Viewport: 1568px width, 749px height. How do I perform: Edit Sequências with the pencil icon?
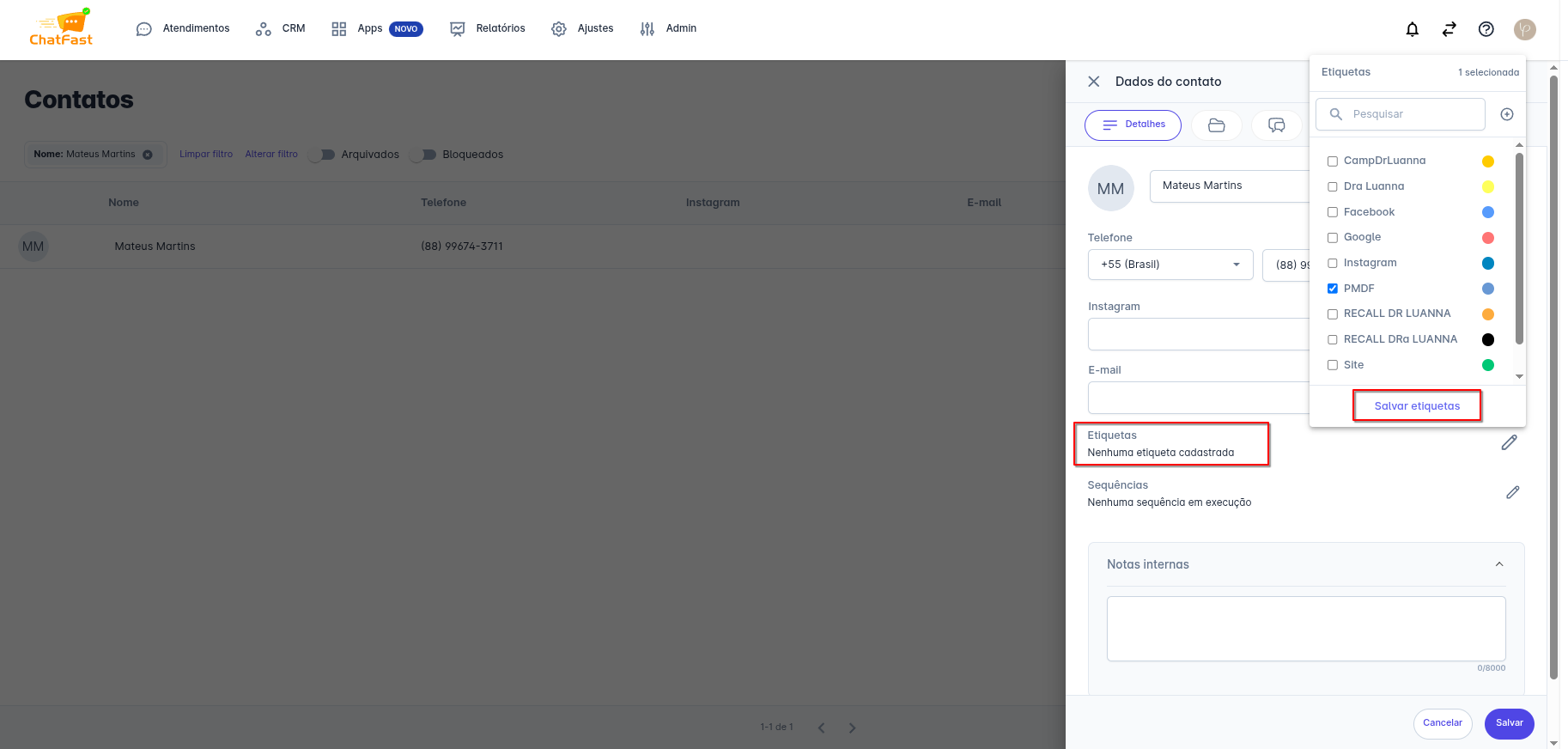tap(1512, 492)
